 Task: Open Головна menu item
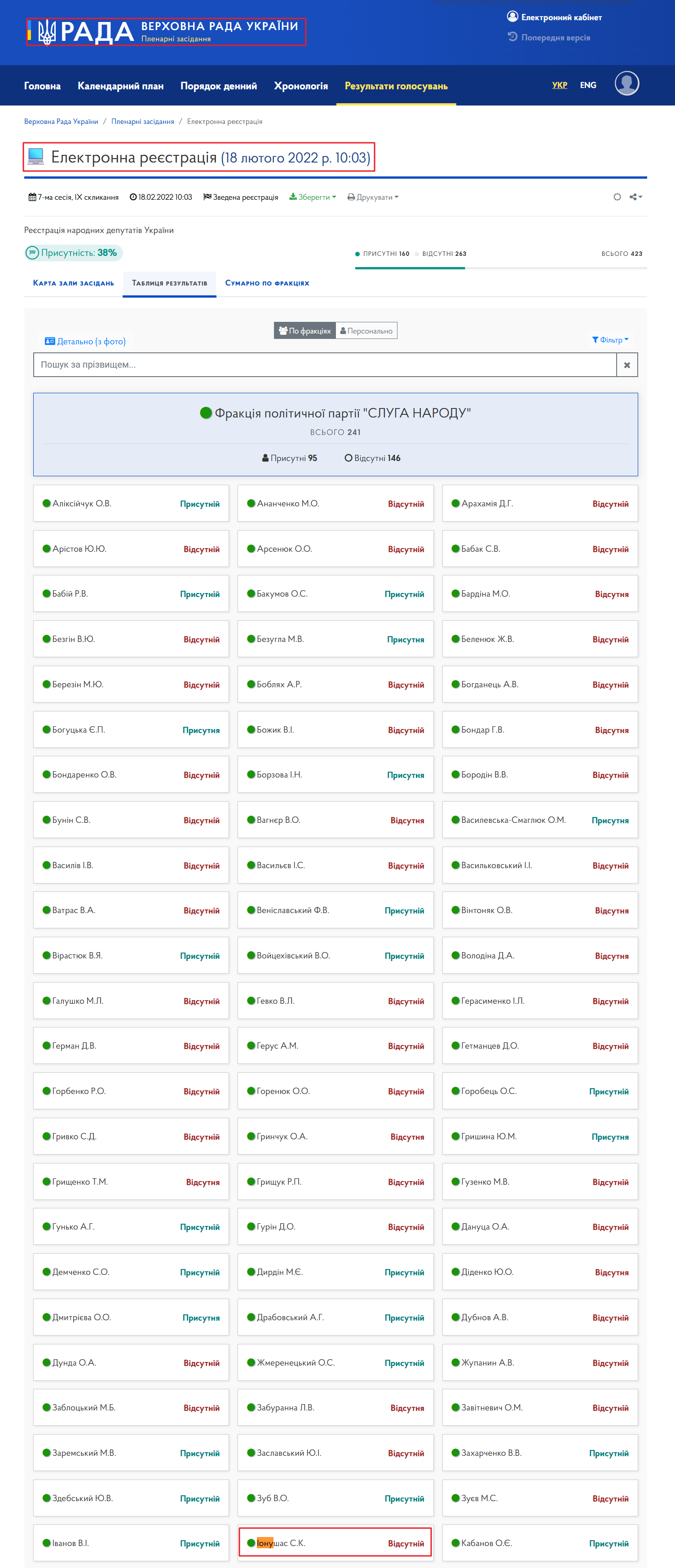click(43, 86)
